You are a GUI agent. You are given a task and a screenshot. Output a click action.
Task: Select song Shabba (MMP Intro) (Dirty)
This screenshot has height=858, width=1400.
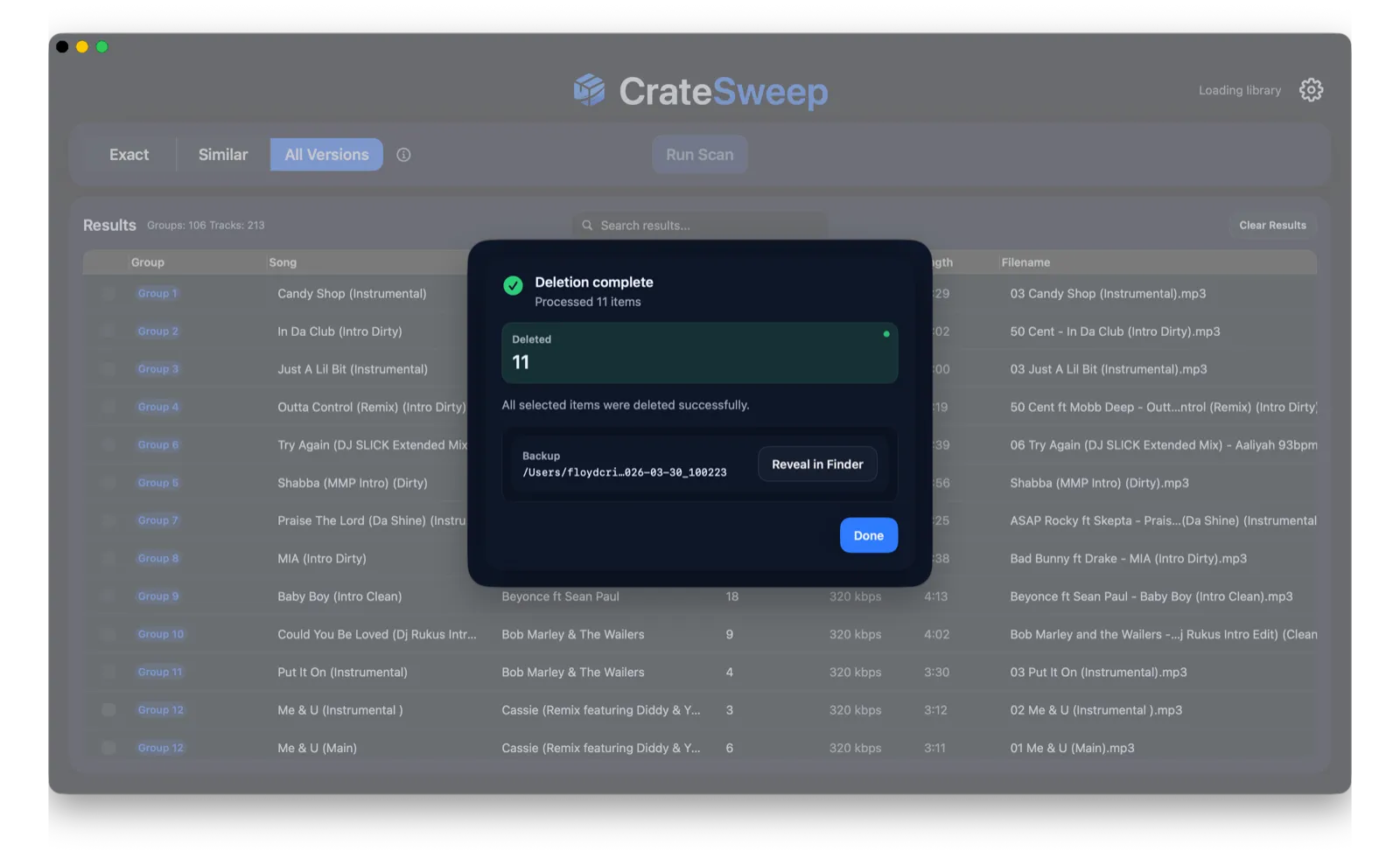tap(352, 483)
